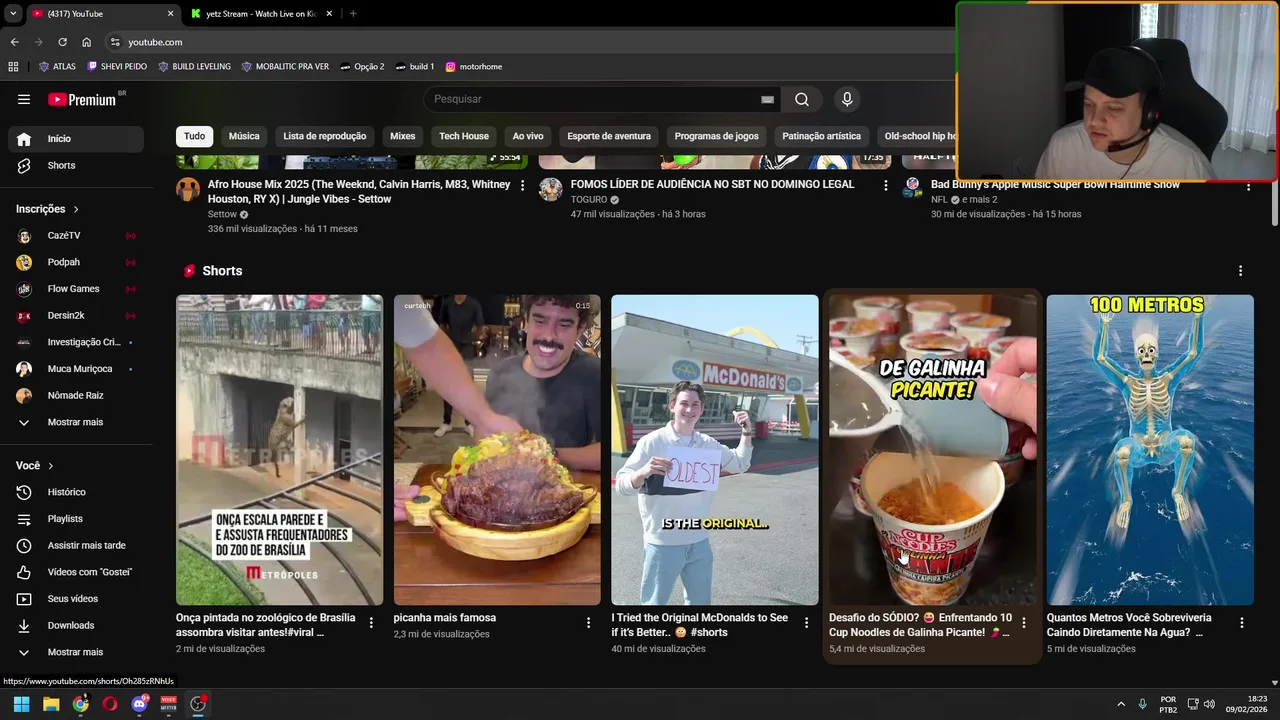Open Histórico in the sidebar
Screen dimensions: 1280x720
[76, 492]
